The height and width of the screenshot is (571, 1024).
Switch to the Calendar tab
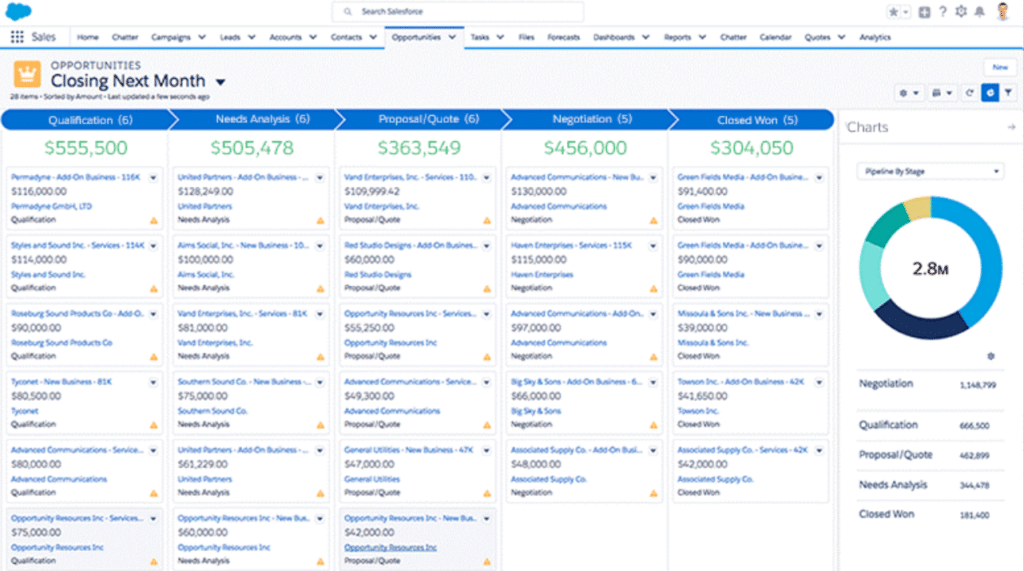tap(775, 37)
